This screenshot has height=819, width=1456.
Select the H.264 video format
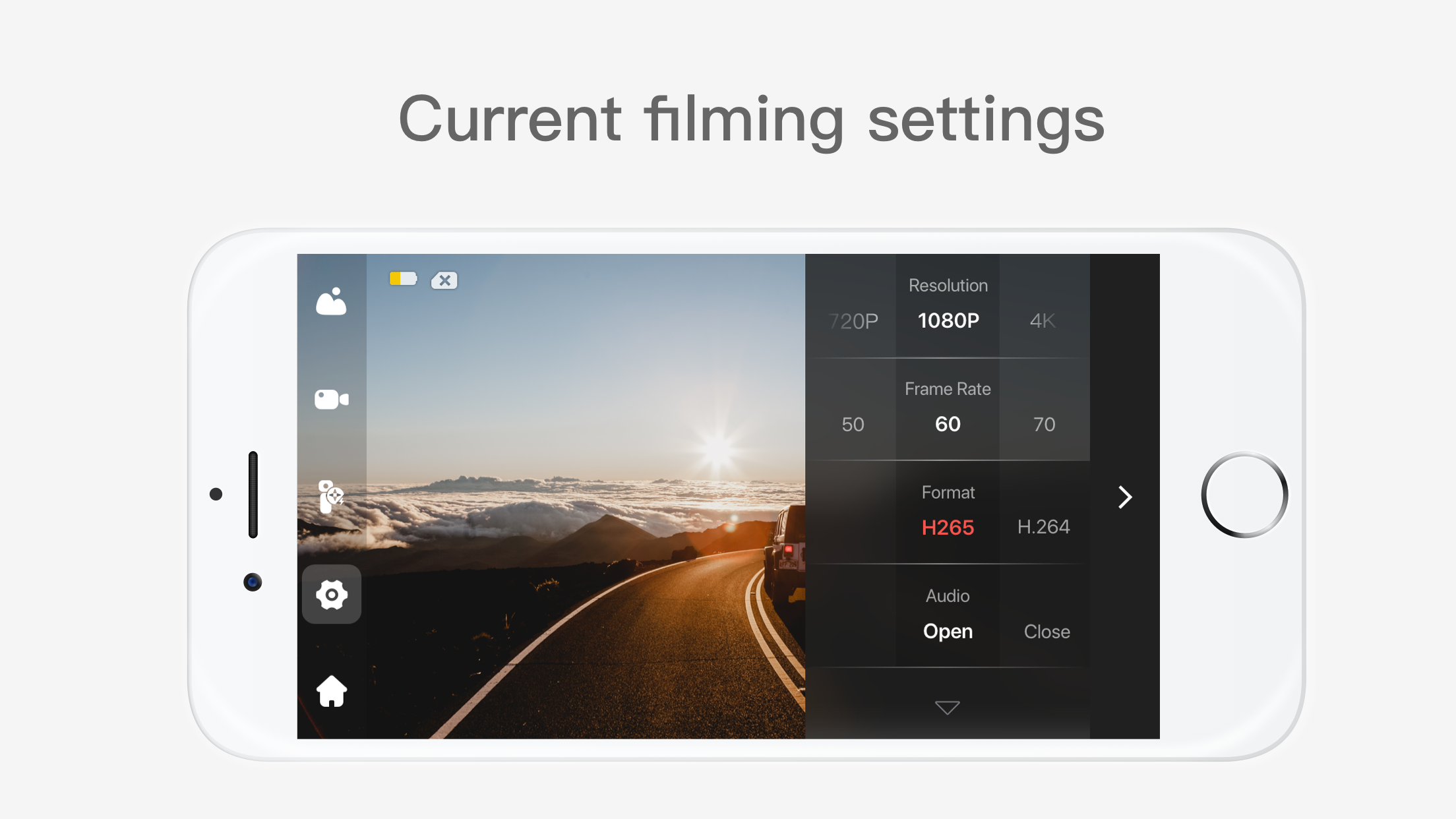click(1043, 527)
